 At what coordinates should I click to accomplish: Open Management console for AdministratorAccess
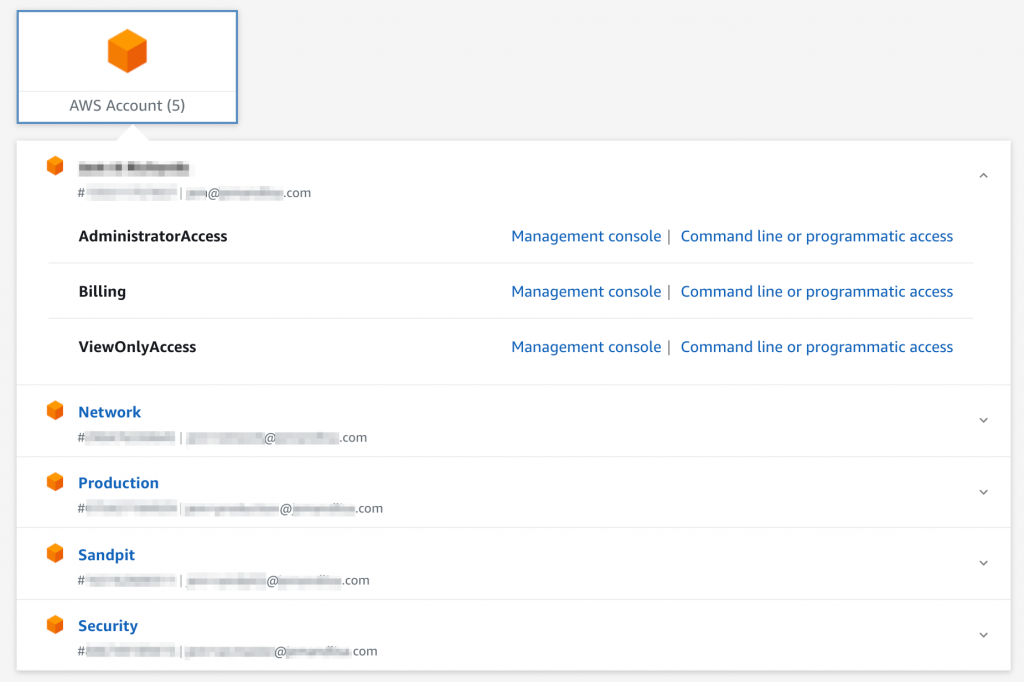click(x=586, y=236)
